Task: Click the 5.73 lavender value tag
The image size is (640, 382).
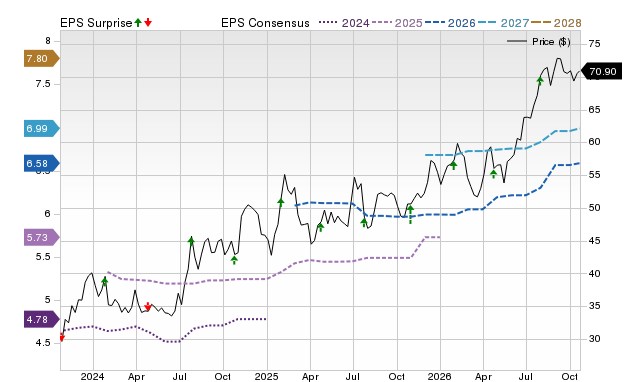Action: coord(42,238)
